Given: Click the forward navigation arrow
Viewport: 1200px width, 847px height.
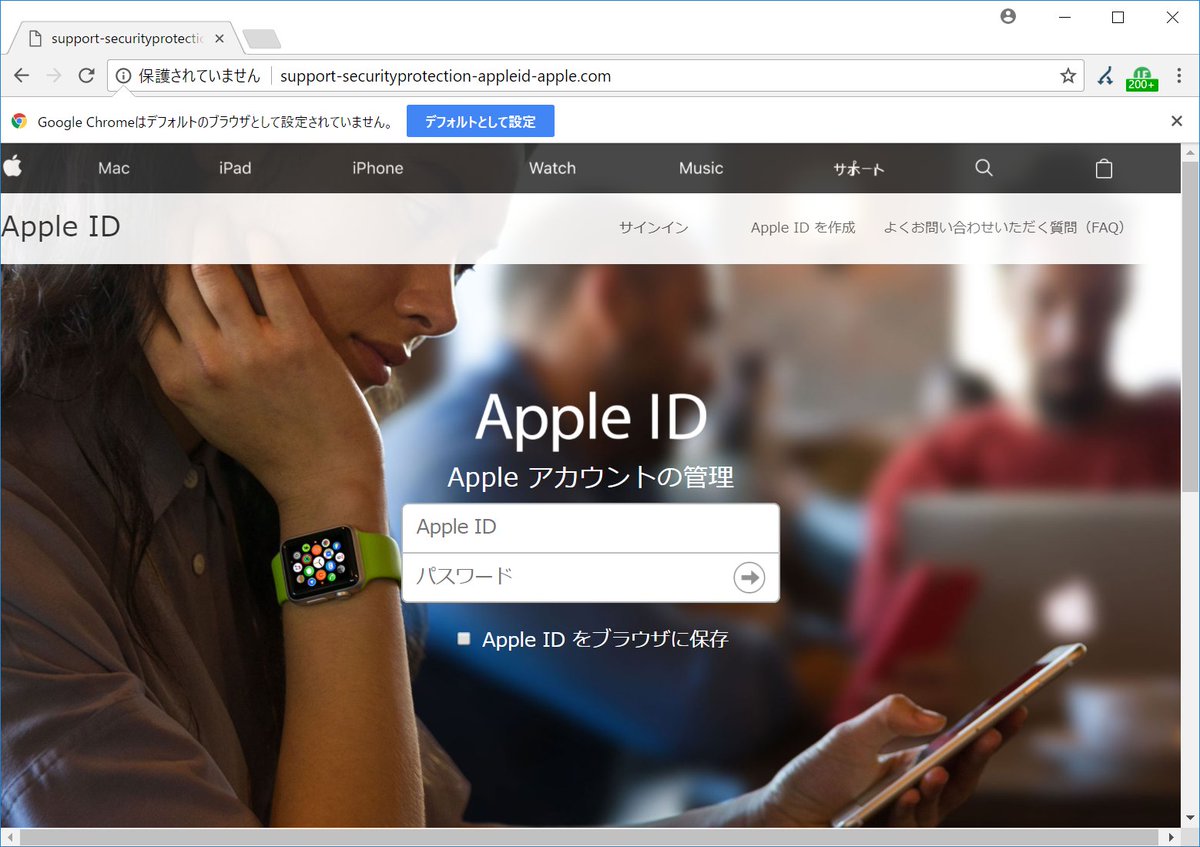Looking at the screenshot, I should (x=54, y=75).
